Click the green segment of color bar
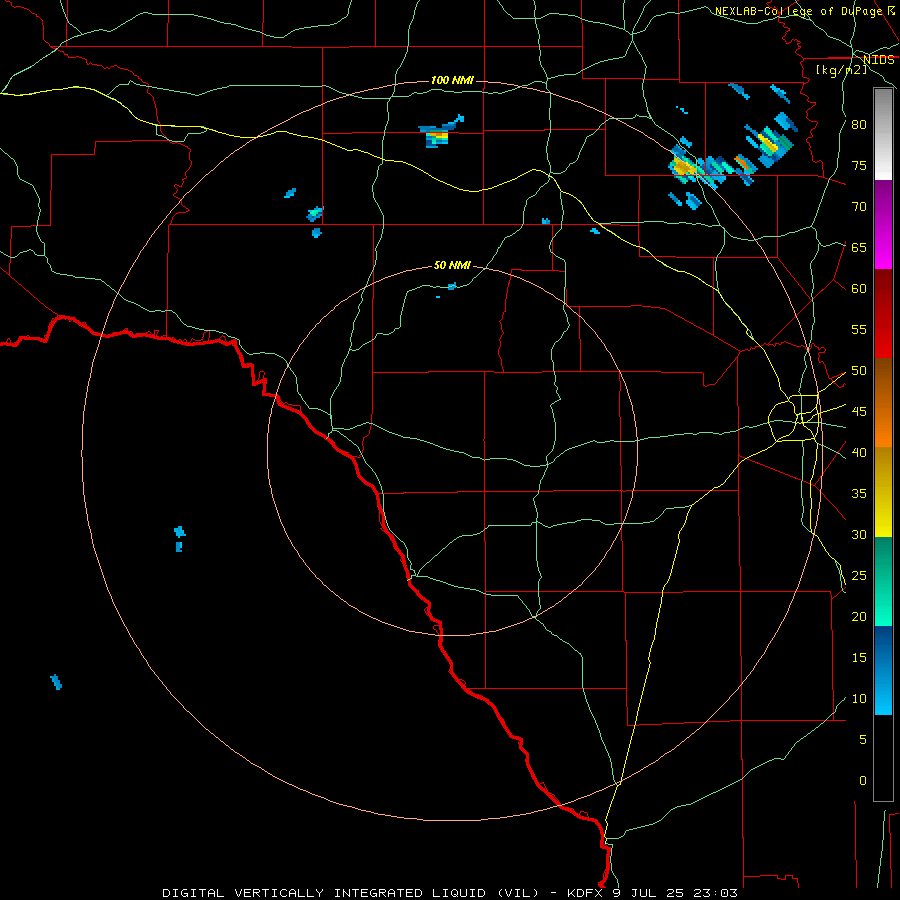 pyautogui.click(x=883, y=581)
